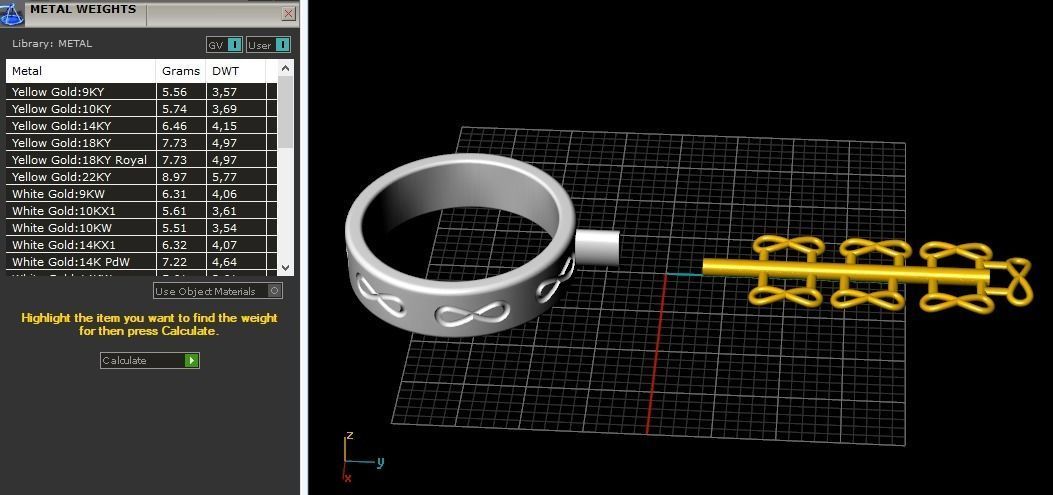
Task: Click the Metal Weights panel logo icon
Action: (11, 13)
